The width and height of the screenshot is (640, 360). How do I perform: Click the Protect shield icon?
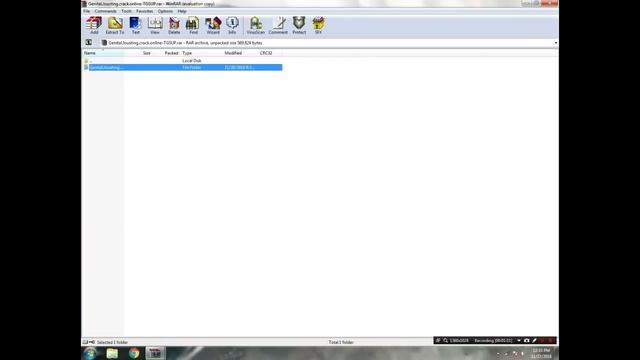click(299, 26)
